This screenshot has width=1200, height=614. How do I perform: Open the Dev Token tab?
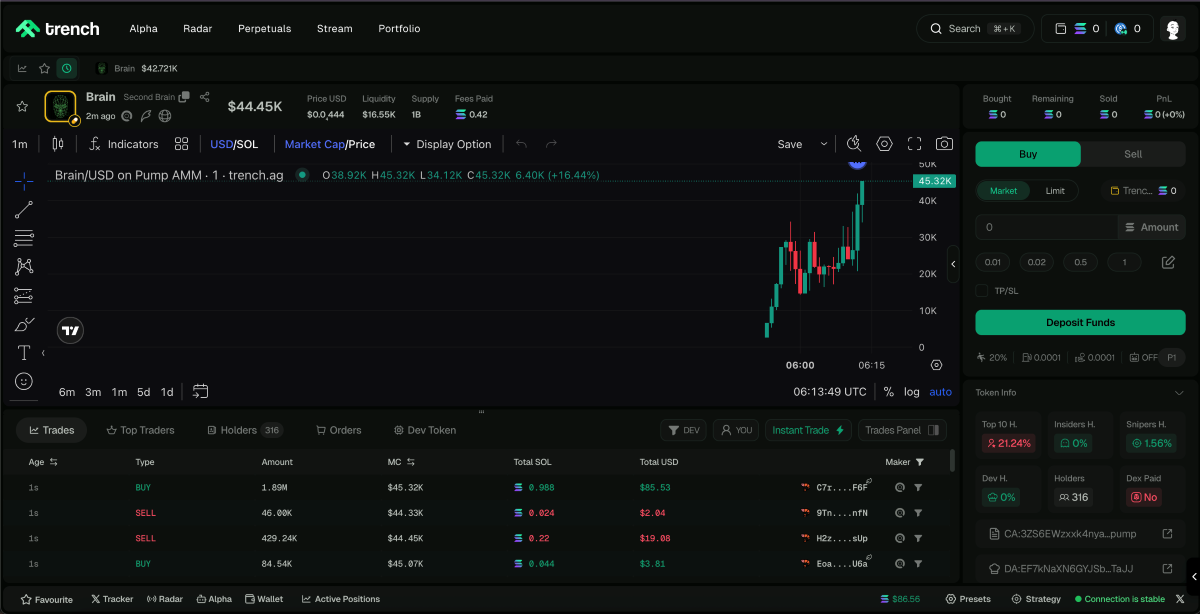tap(425, 430)
